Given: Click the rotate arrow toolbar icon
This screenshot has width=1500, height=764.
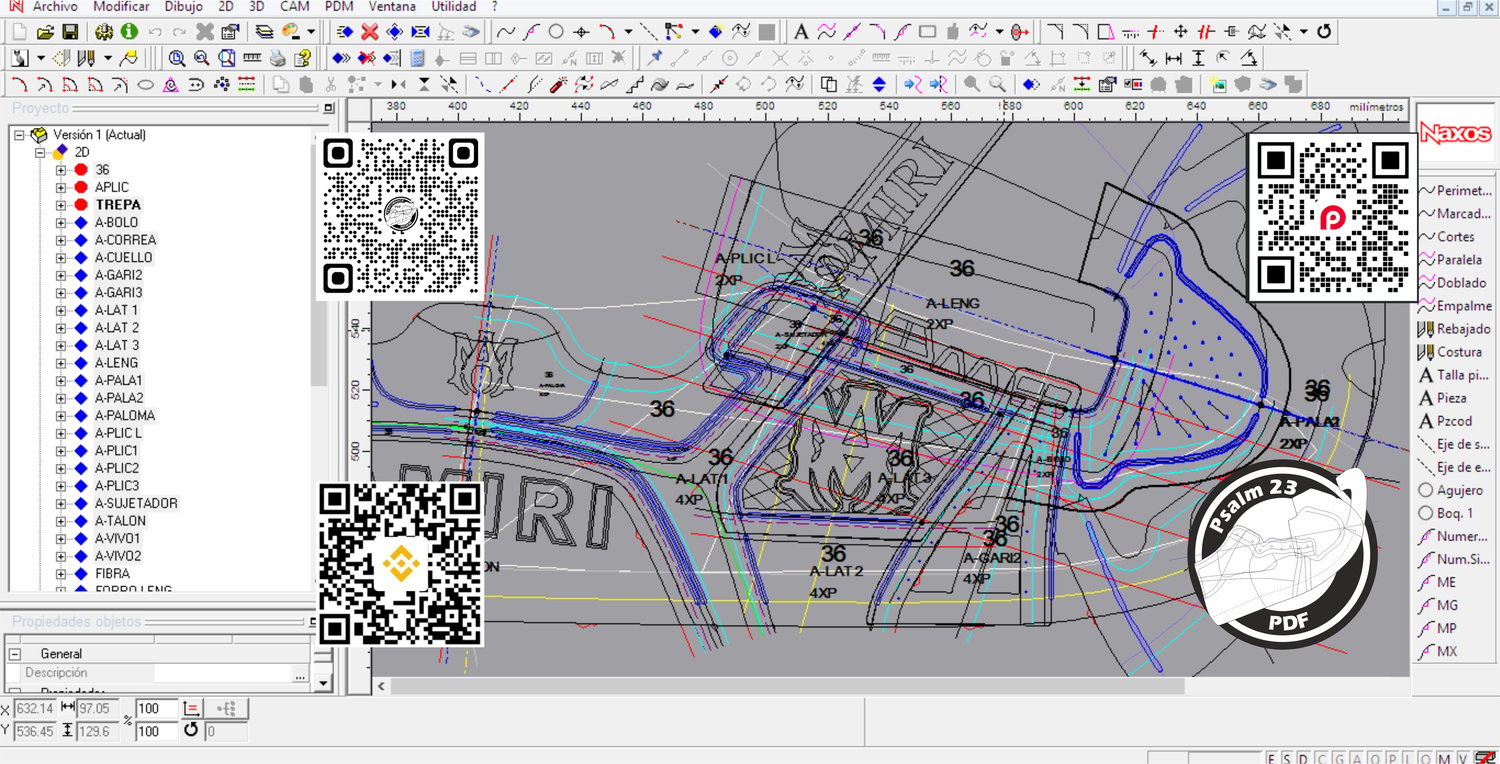Looking at the screenshot, I should [x=1324, y=32].
